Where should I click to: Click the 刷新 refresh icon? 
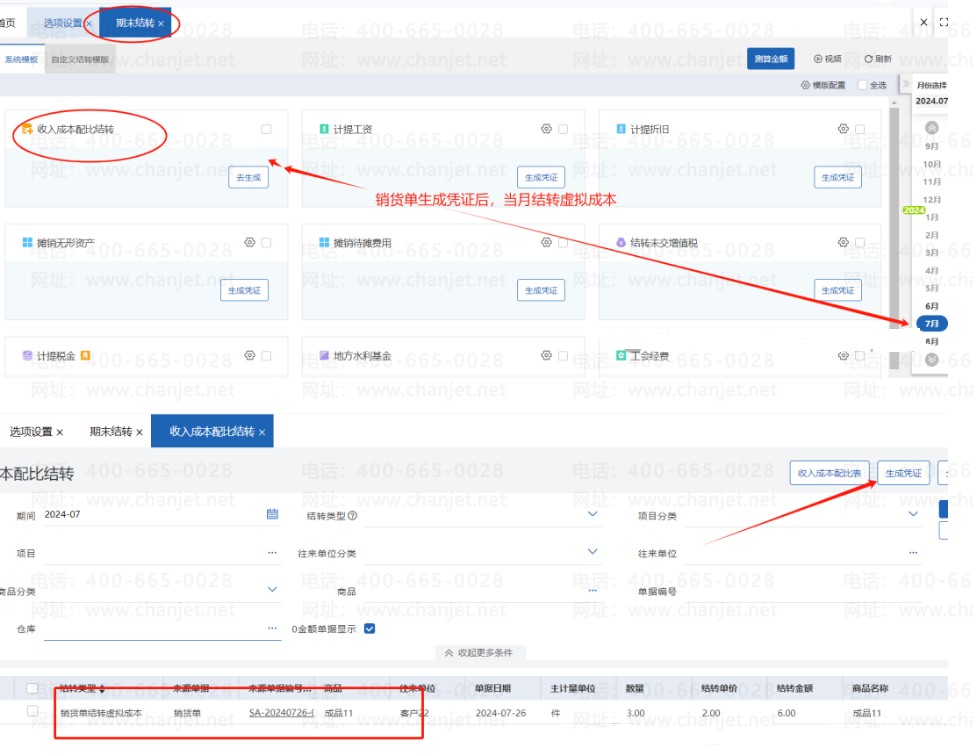(x=868, y=59)
